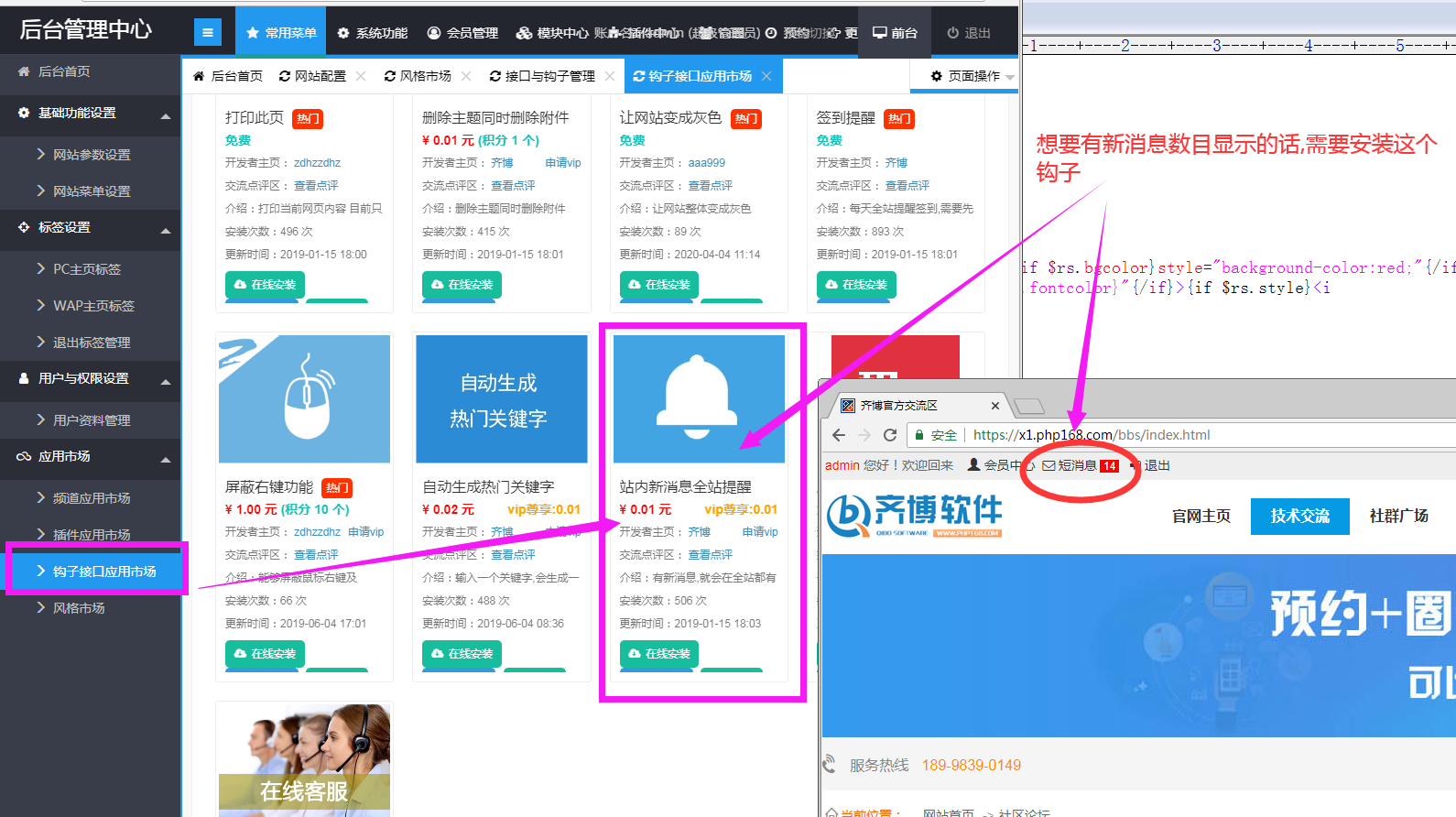Click the 短消息 envelope icon
Image resolution: width=1456 pixels, height=817 pixels.
[1049, 465]
